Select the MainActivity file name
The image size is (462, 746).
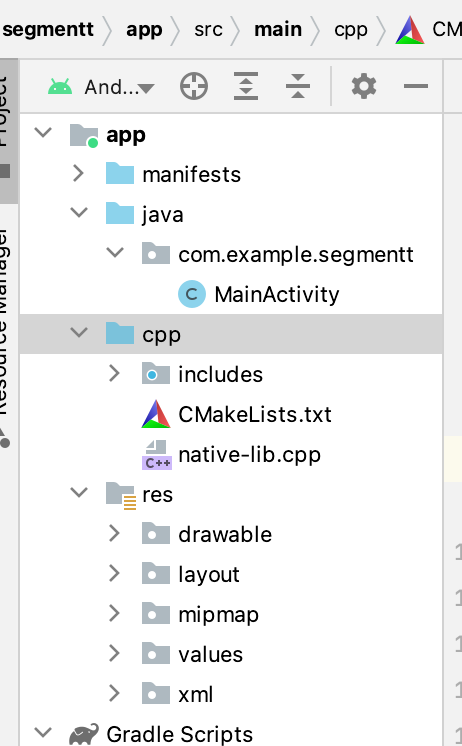(277, 294)
